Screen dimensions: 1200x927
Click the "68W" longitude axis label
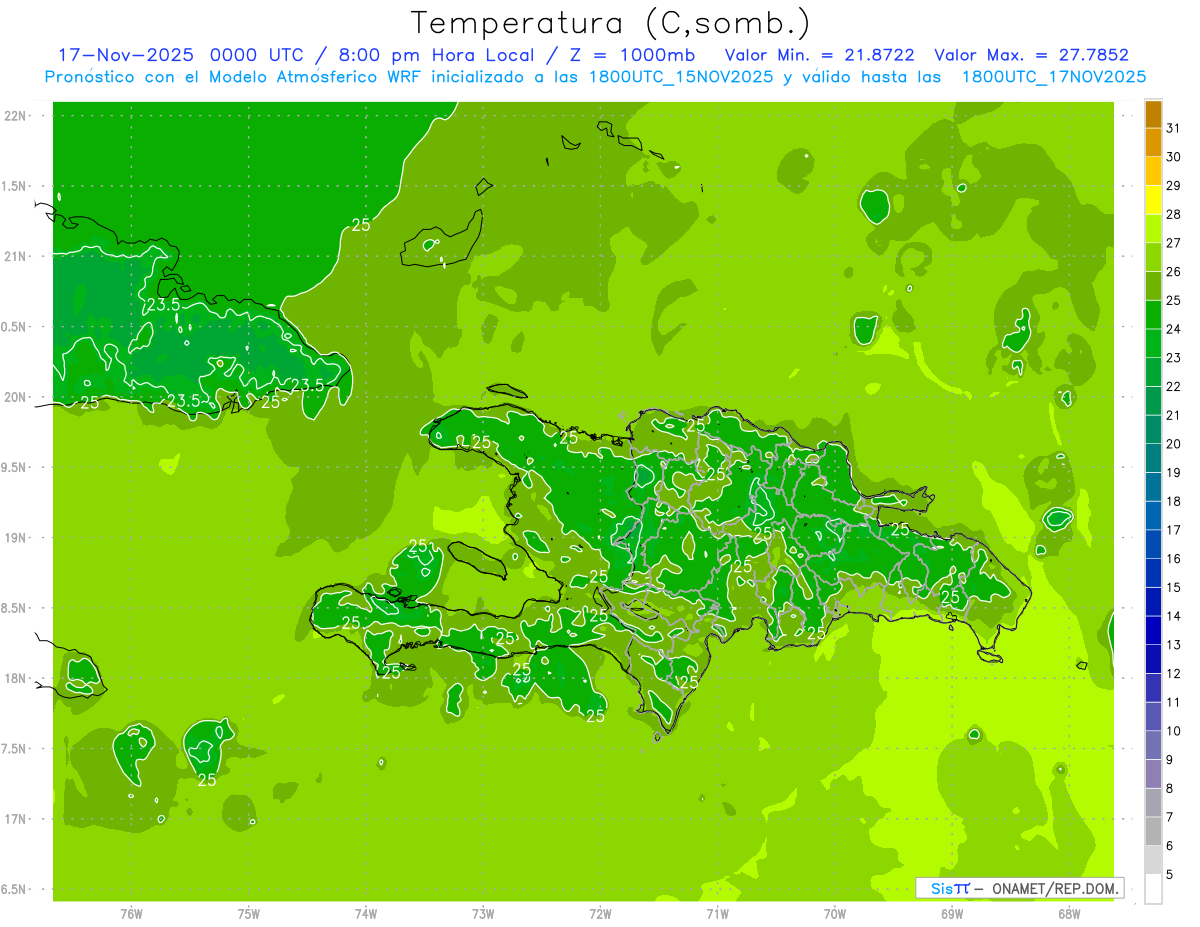(1069, 914)
